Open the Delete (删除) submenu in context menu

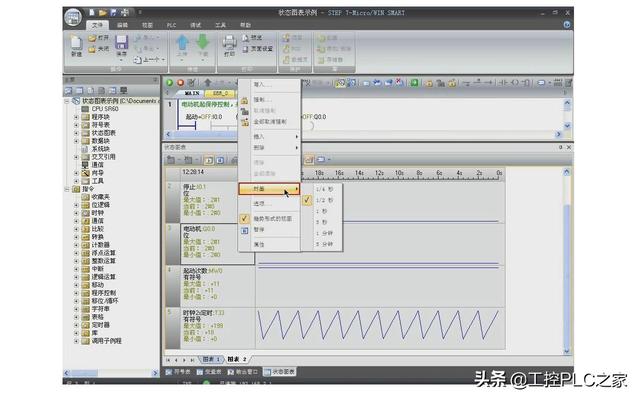(x=269, y=147)
